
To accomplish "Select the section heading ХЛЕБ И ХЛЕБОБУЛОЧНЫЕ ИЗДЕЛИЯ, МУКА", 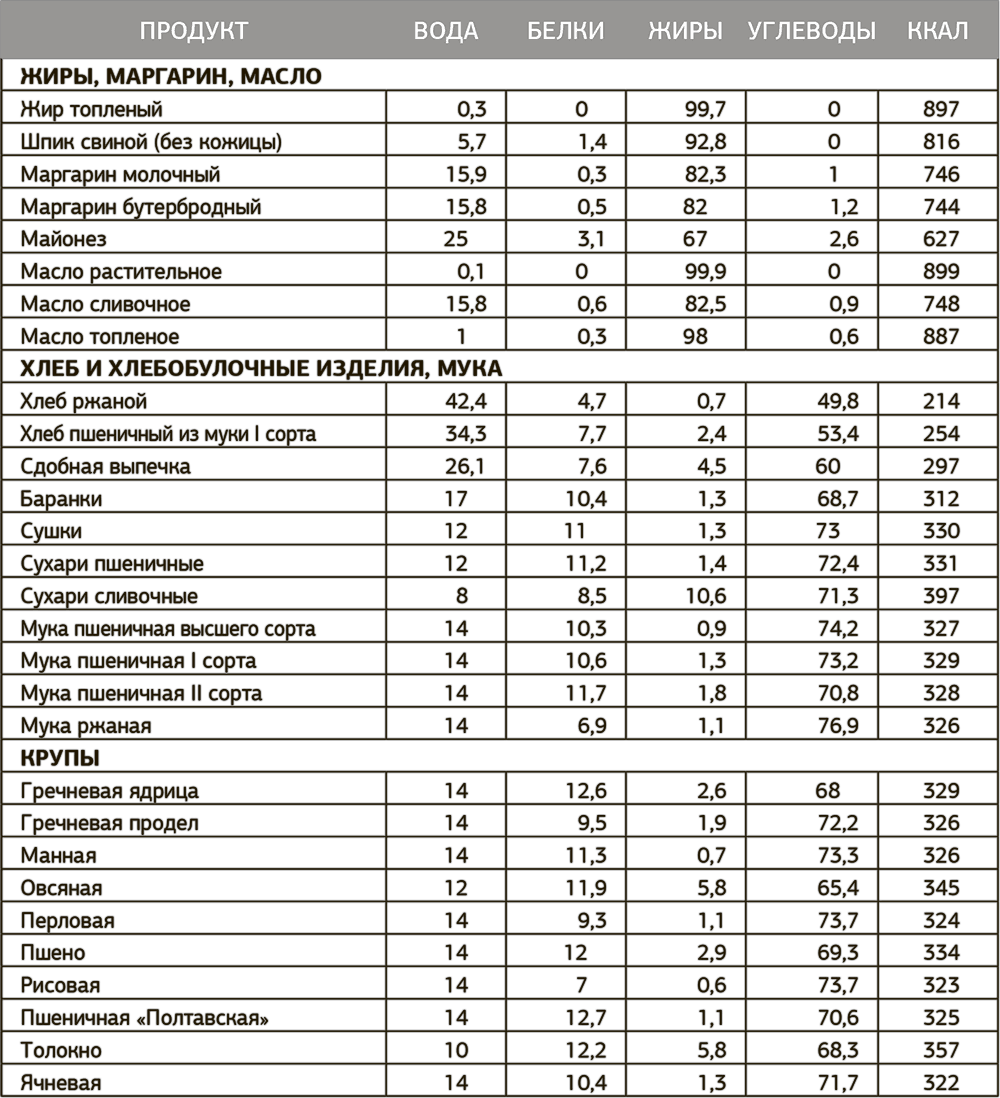I will 261,368.
